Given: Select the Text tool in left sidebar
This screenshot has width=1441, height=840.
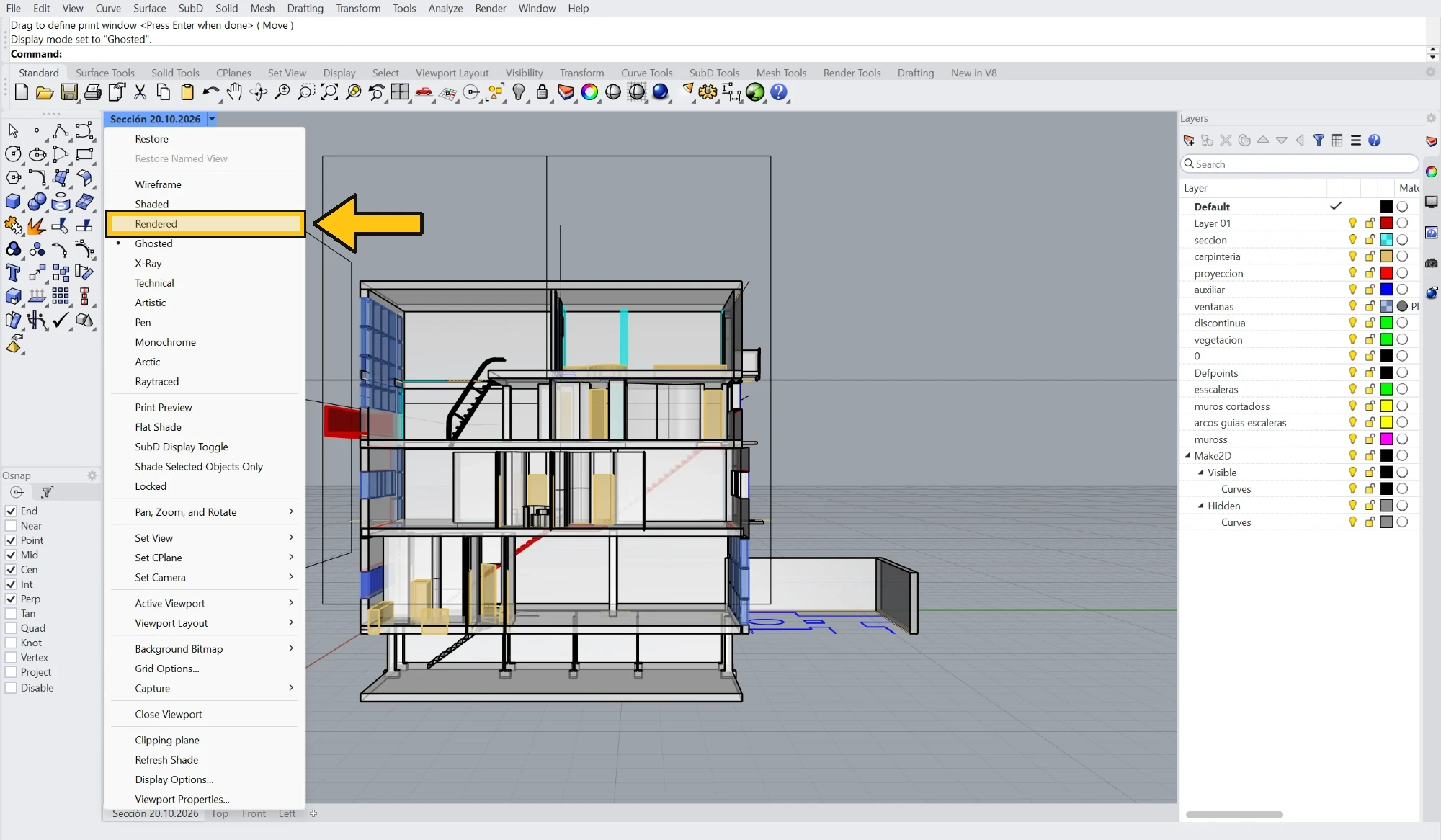Looking at the screenshot, I should (13, 272).
